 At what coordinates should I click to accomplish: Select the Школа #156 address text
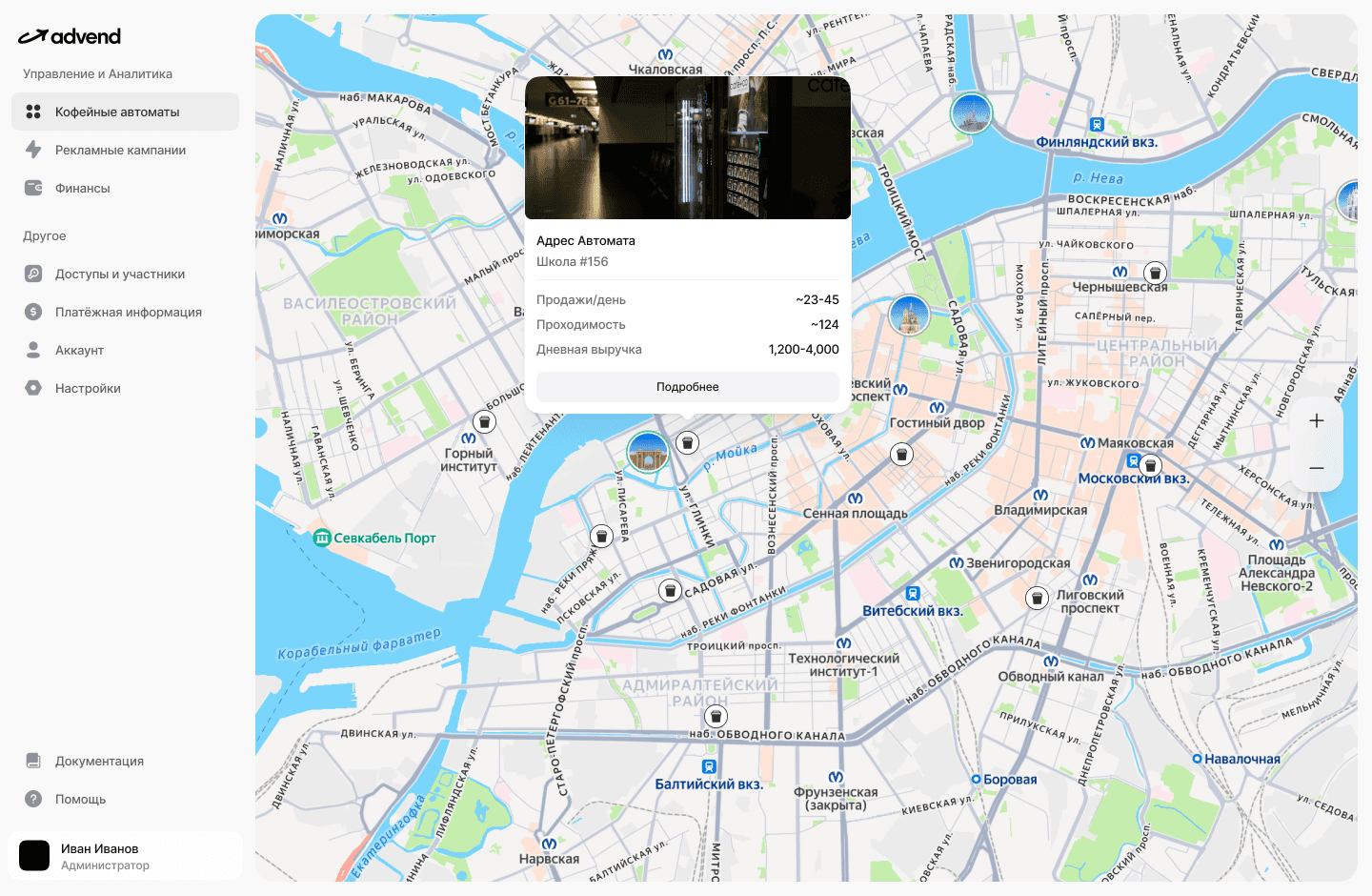tap(573, 261)
